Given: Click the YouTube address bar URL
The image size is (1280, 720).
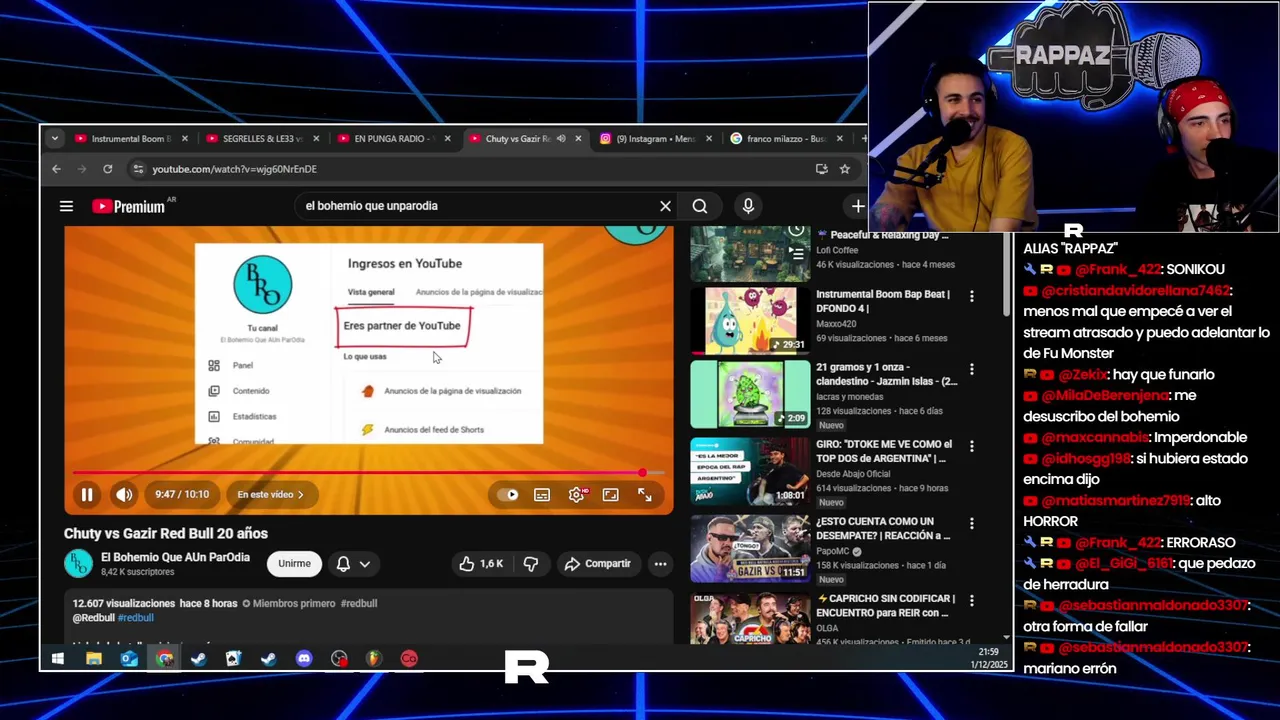Looking at the screenshot, I should (x=234, y=169).
